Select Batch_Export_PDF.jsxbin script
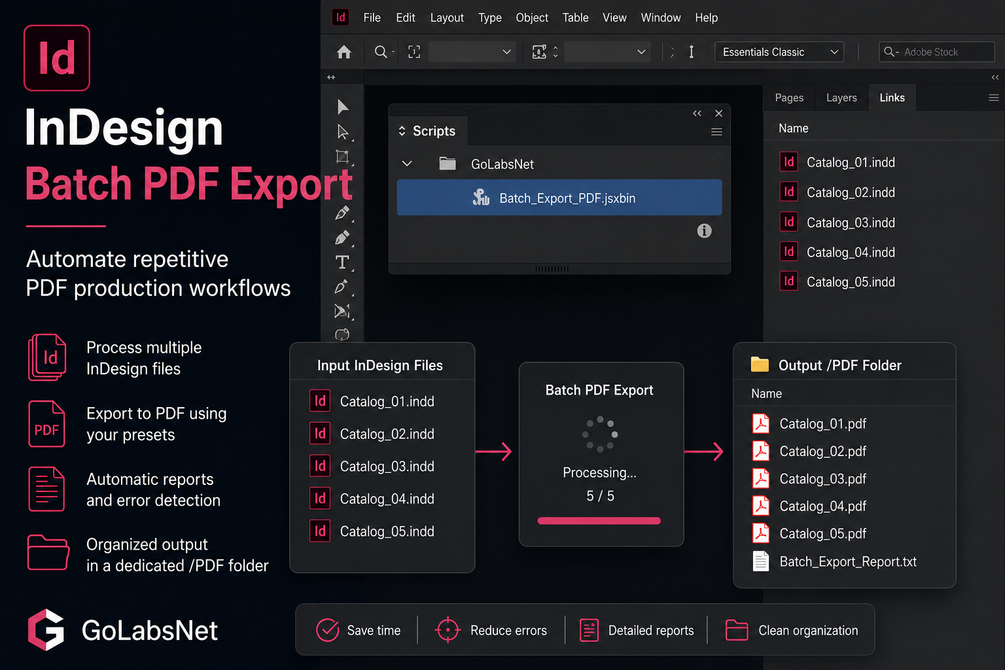Image resolution: width=1005 pixels, height=670 pixels. 559,197
